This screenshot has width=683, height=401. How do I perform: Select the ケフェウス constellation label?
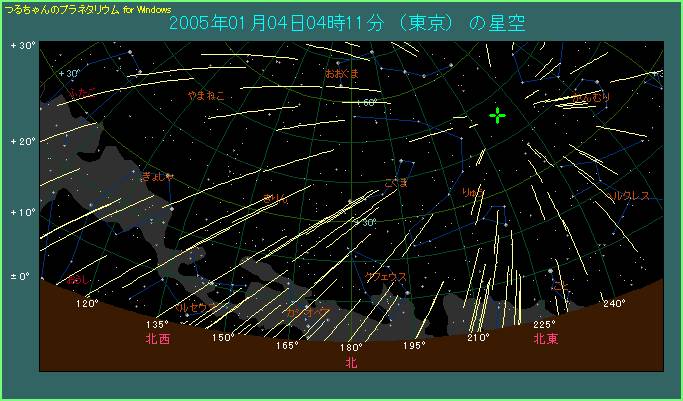[386, 277]
